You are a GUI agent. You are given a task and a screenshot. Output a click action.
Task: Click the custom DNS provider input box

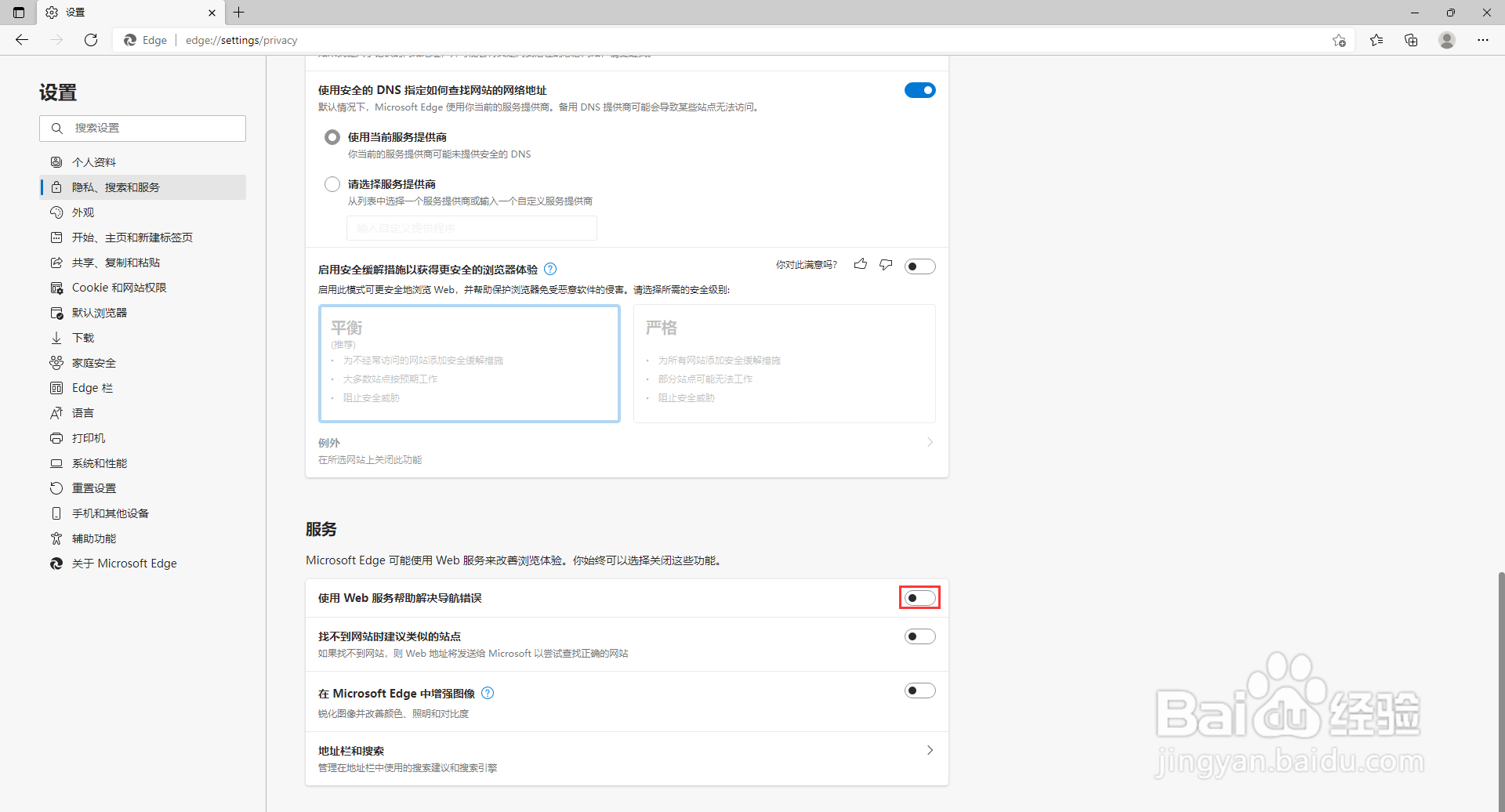(x=472, y=228)
